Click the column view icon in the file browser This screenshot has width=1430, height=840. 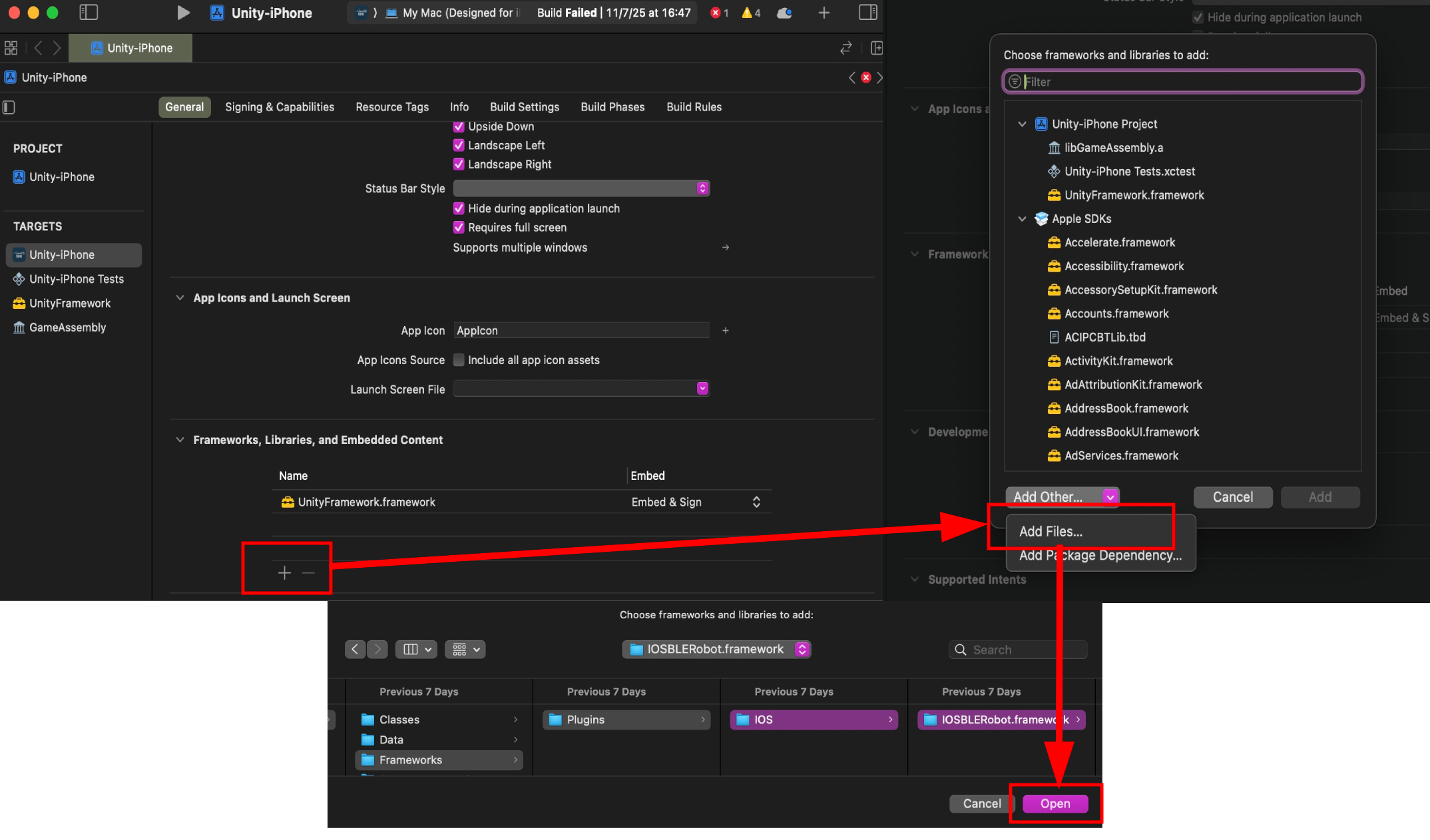coord(411,649)
